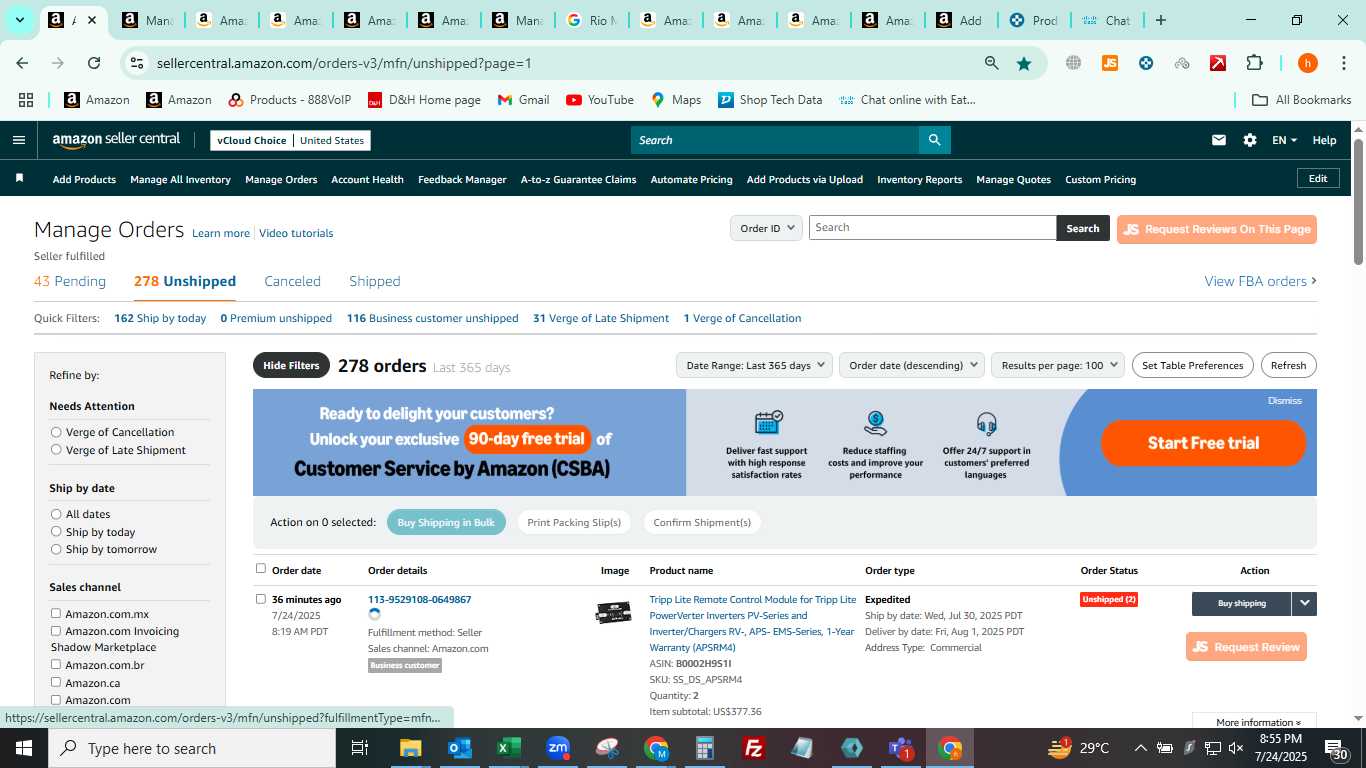Switch to the Pending orders tab
Screen dimensions: 1366x768
click(70, 281)
